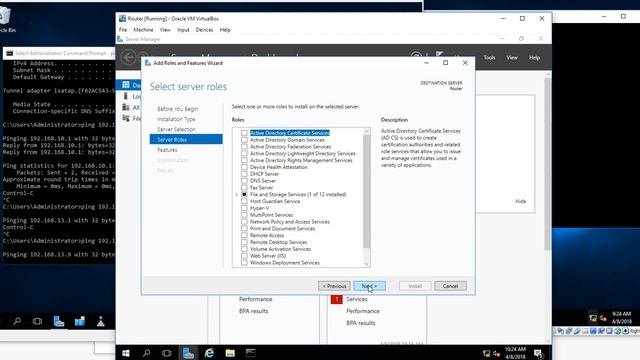This screenshot has width=640, height=360.
Task: Tick the Hyper-V role checkbox
Action: click(x=244, y=208)
